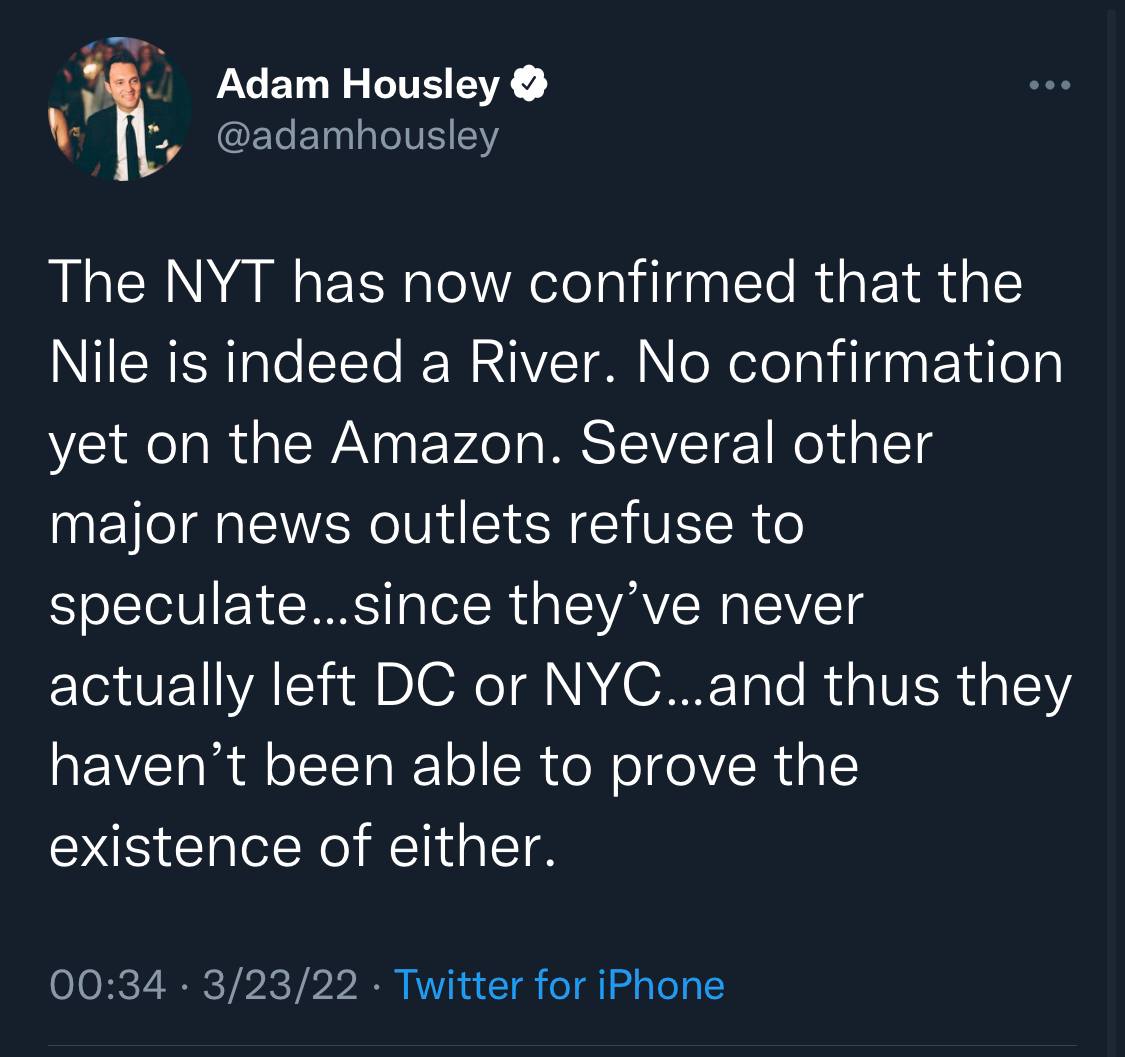Click the word existence in the tweet
This screenshot has height=1057, width=1125.
pos(175,845)
